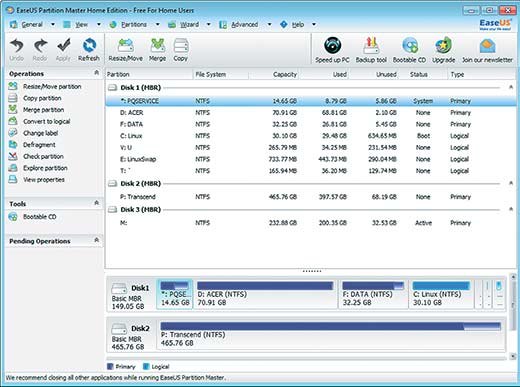This screenshot has height=387, width=520.
Task: Open Explore partition operation
Action: (x=38, y=168)
